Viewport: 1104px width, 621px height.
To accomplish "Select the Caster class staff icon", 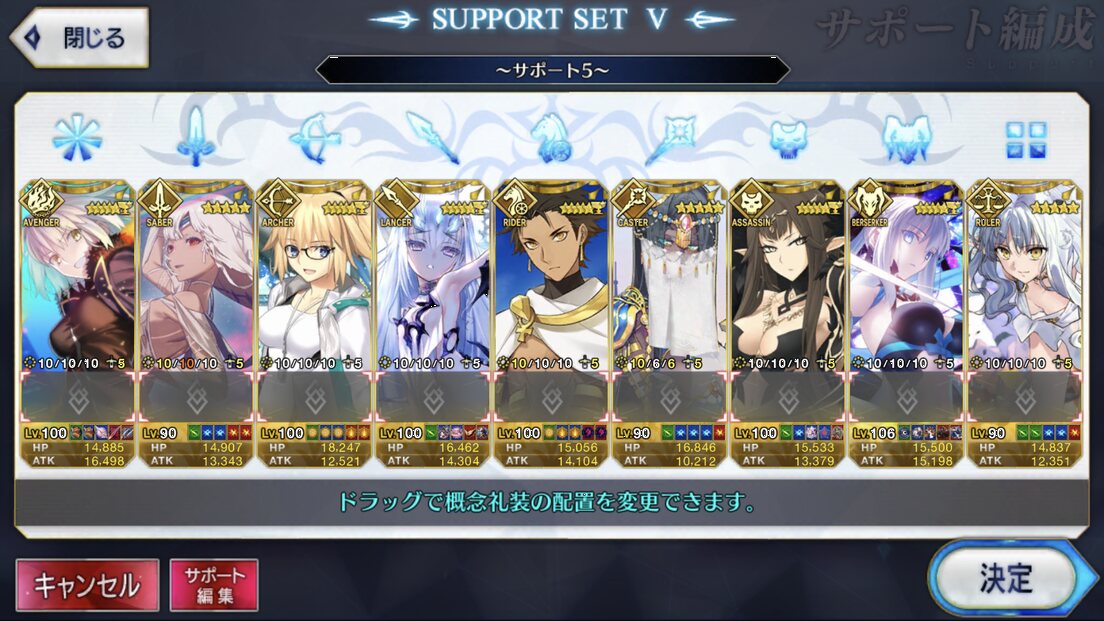I will click(x=670, y=137).
